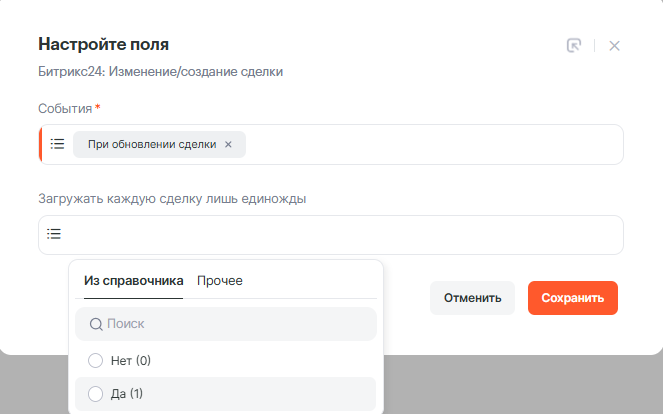Remove the При обновлении сделки chip
Viewport: 663px width, 414px height.
[x=228, y=144]
